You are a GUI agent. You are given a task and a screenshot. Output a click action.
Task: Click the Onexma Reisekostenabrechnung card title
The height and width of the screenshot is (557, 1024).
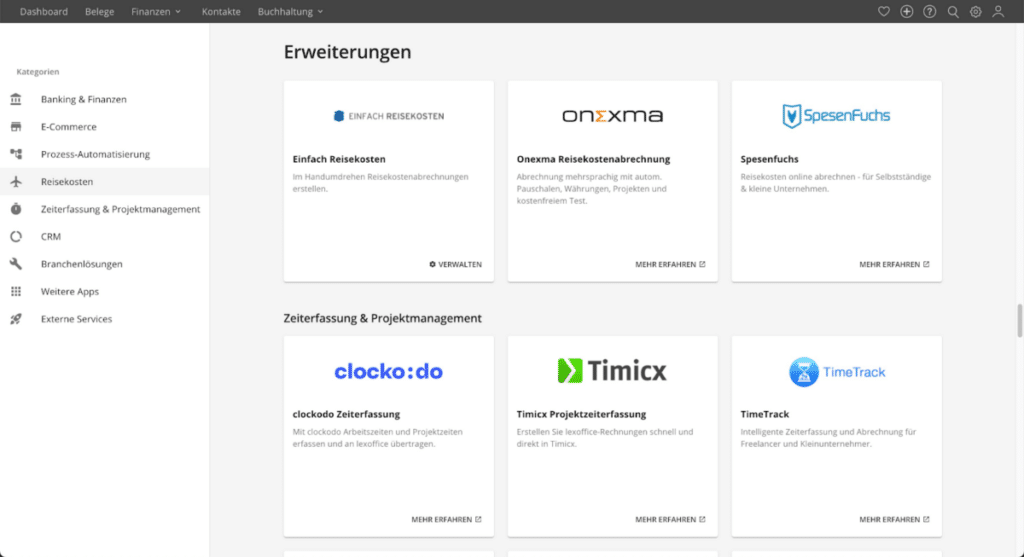[x=593, y=159]
